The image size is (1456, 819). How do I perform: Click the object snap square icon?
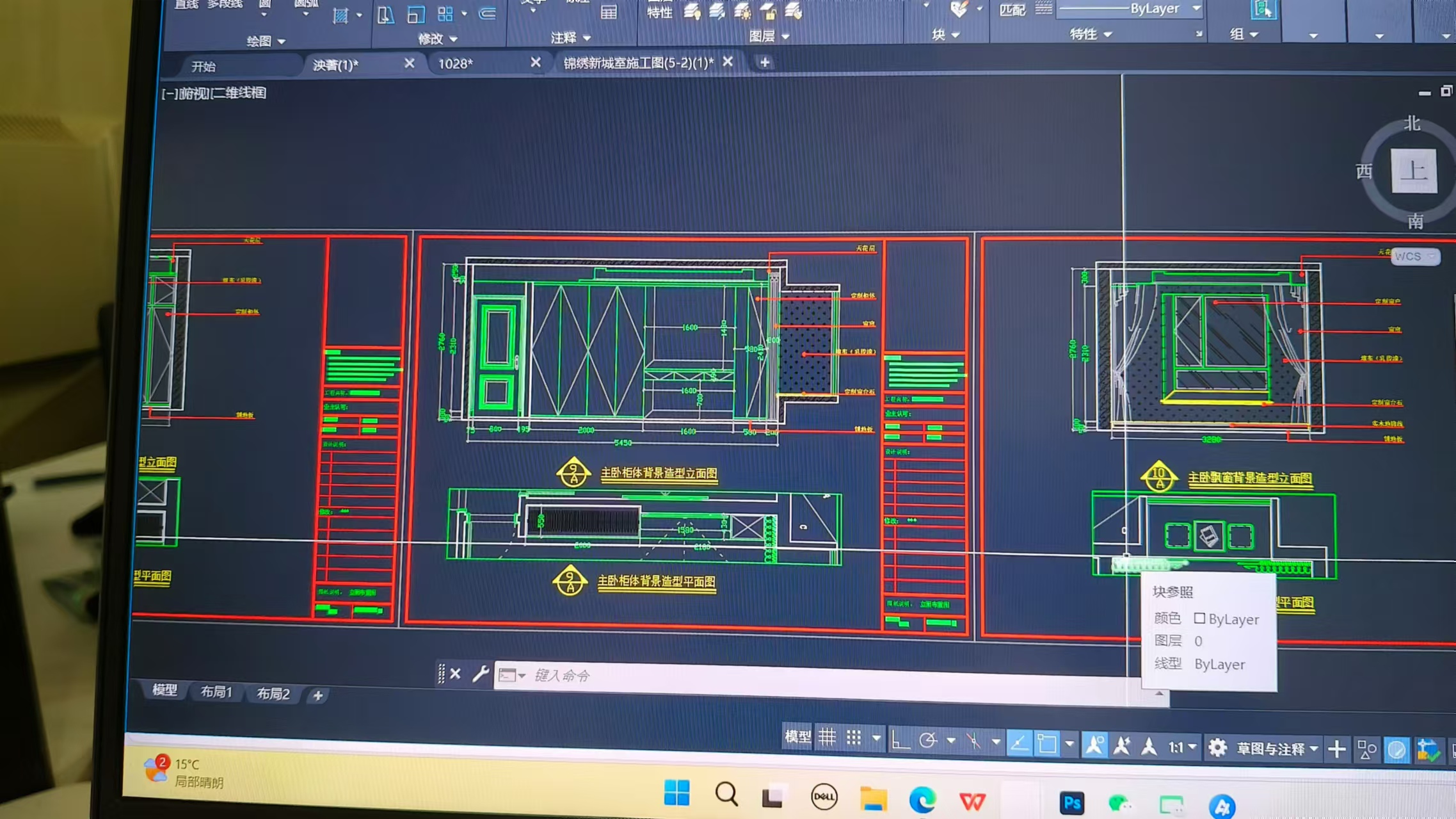1047,744
